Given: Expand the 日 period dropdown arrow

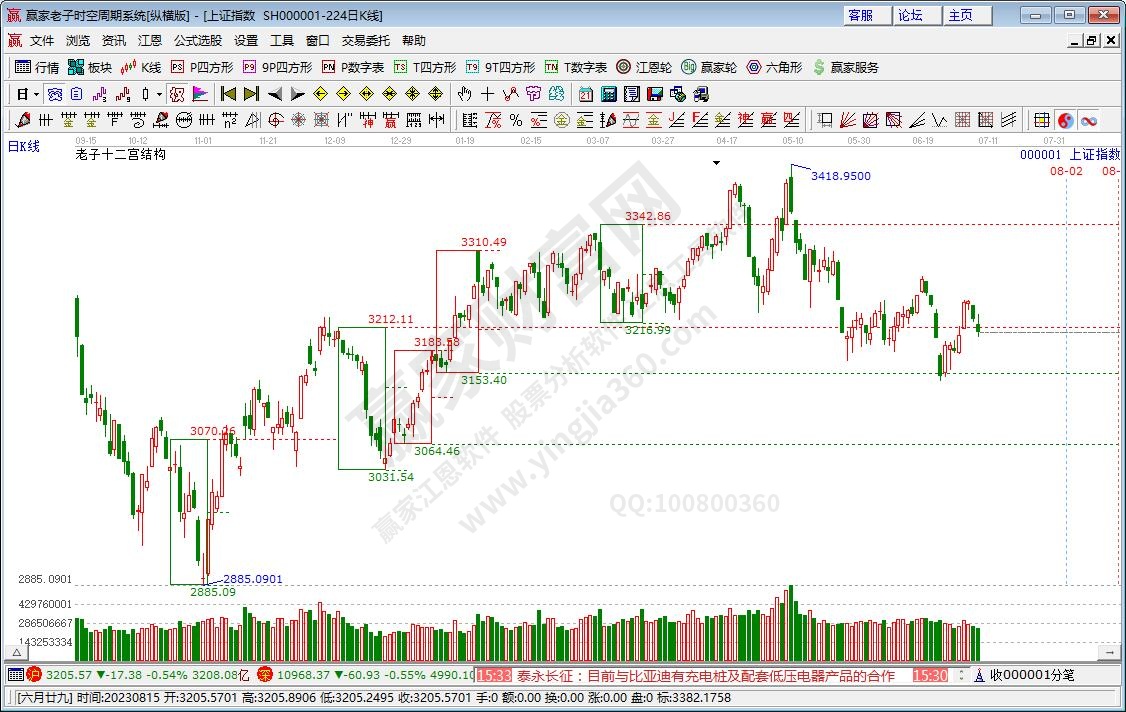Looking at the screenshot, I should point(36,94).
